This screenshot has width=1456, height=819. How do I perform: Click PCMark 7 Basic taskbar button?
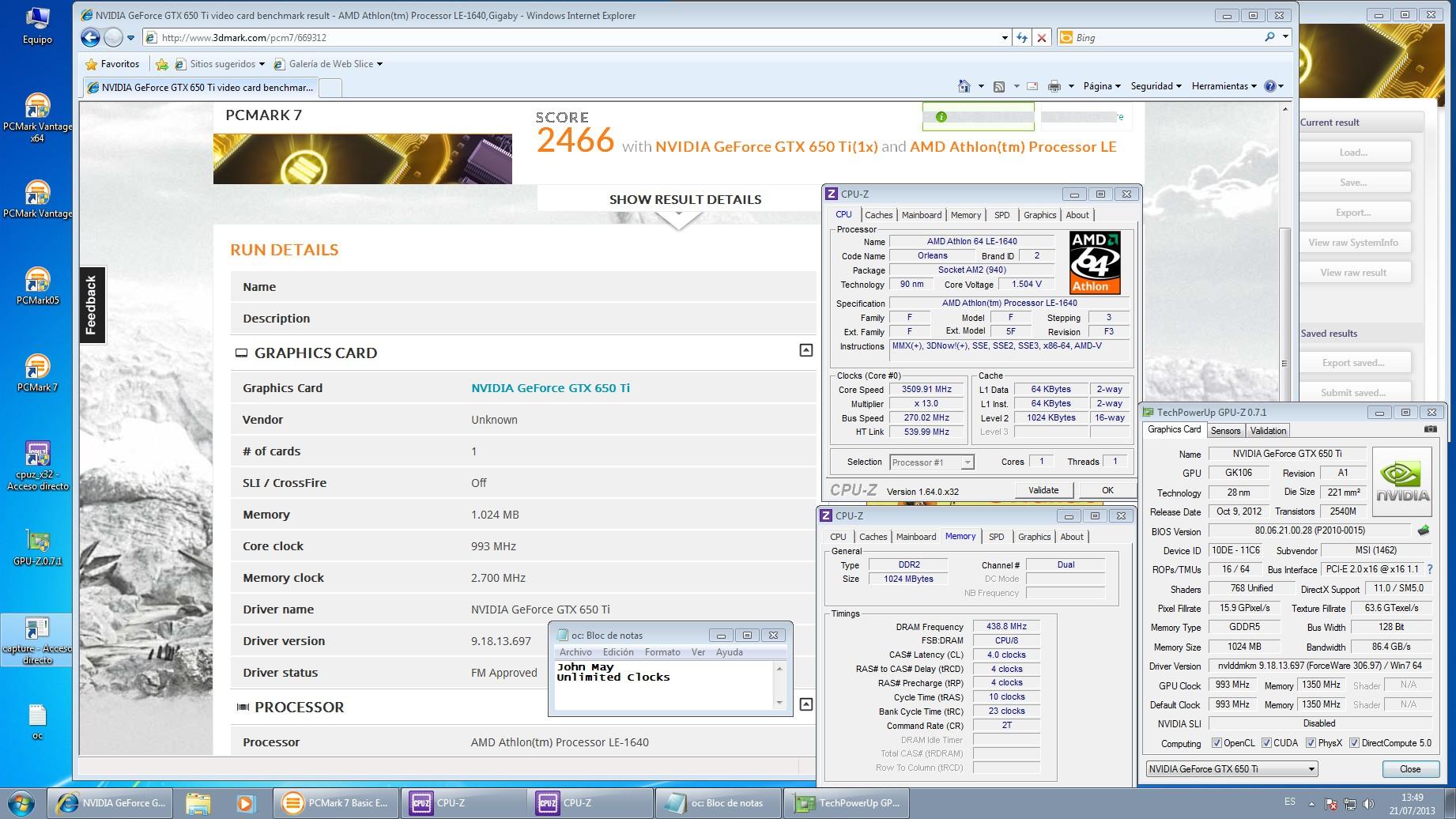click(x=337, y=803)
